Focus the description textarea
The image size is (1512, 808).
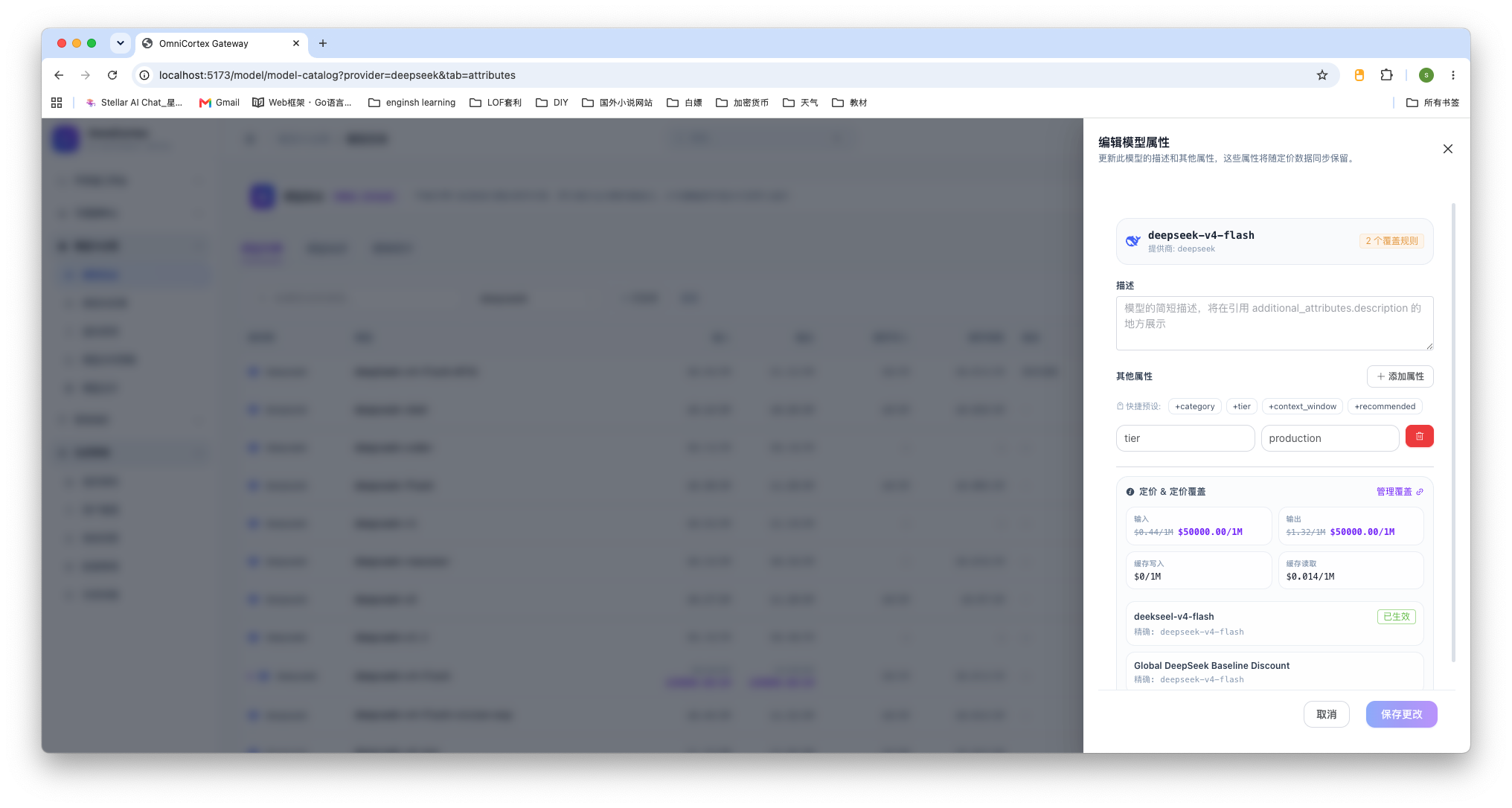coord(1274,323)
